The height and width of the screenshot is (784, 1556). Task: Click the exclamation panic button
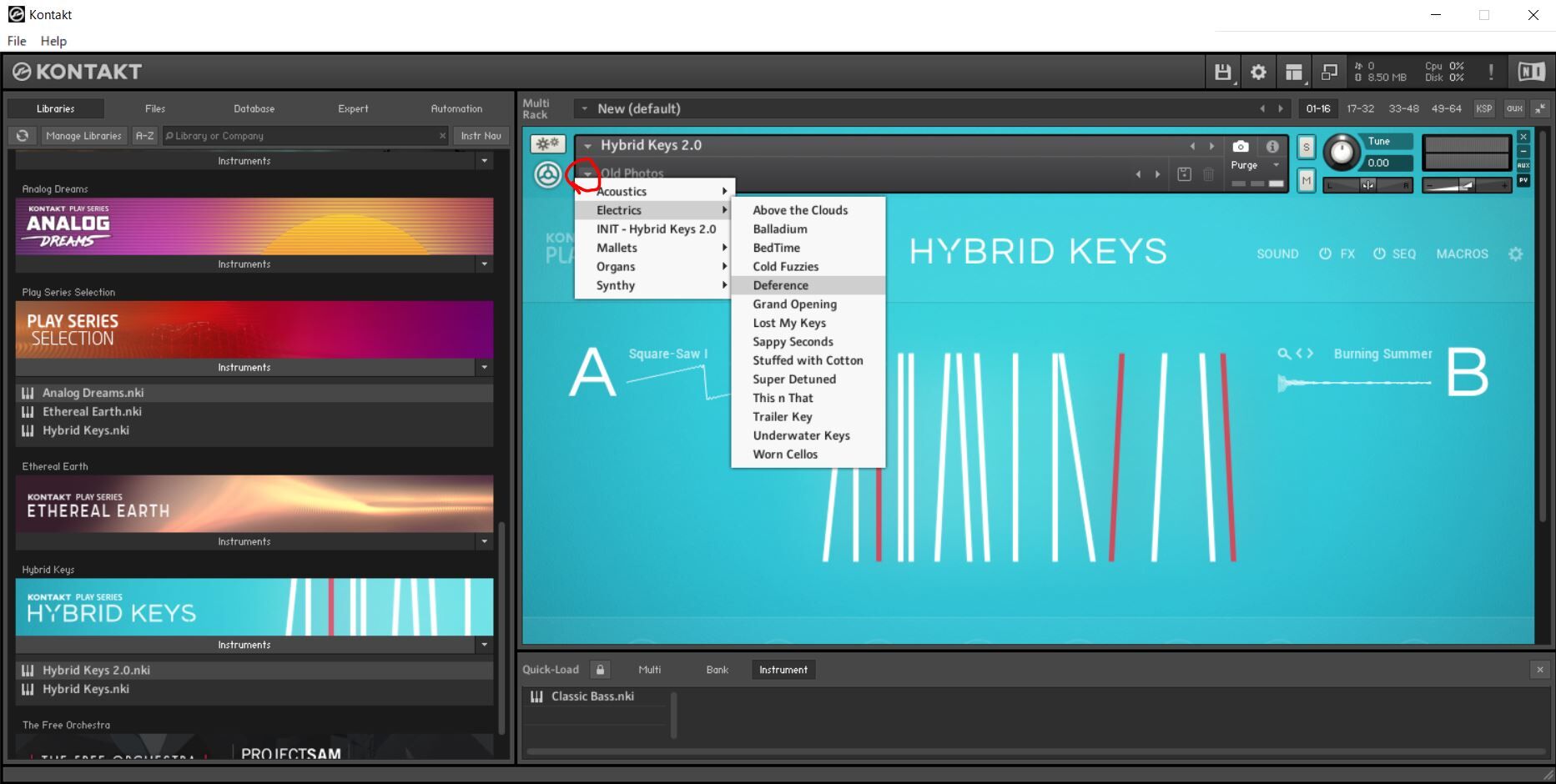click(x=1491, y=73)
